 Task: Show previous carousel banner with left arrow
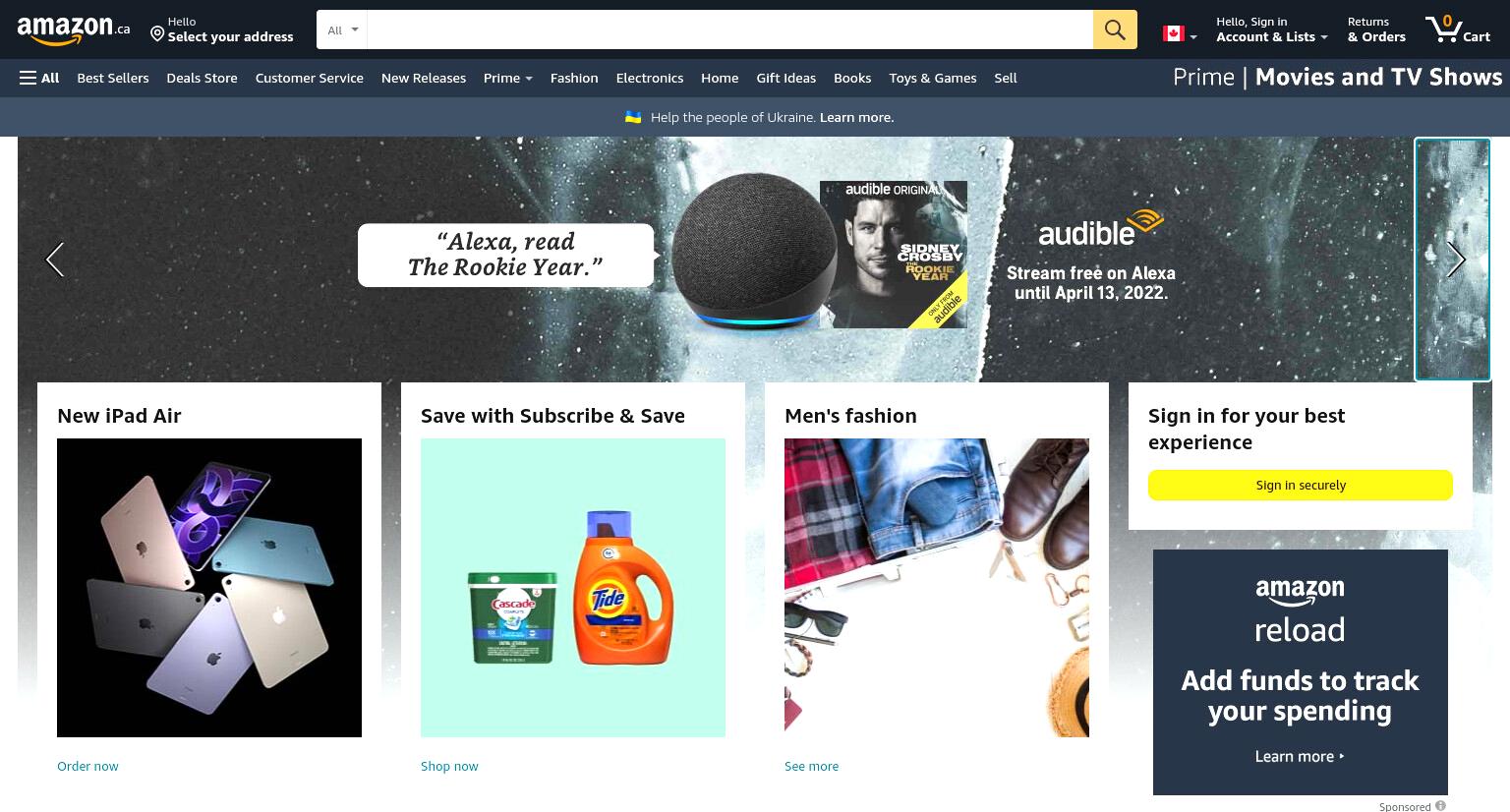pyautogui.click(x=55, y=260)
